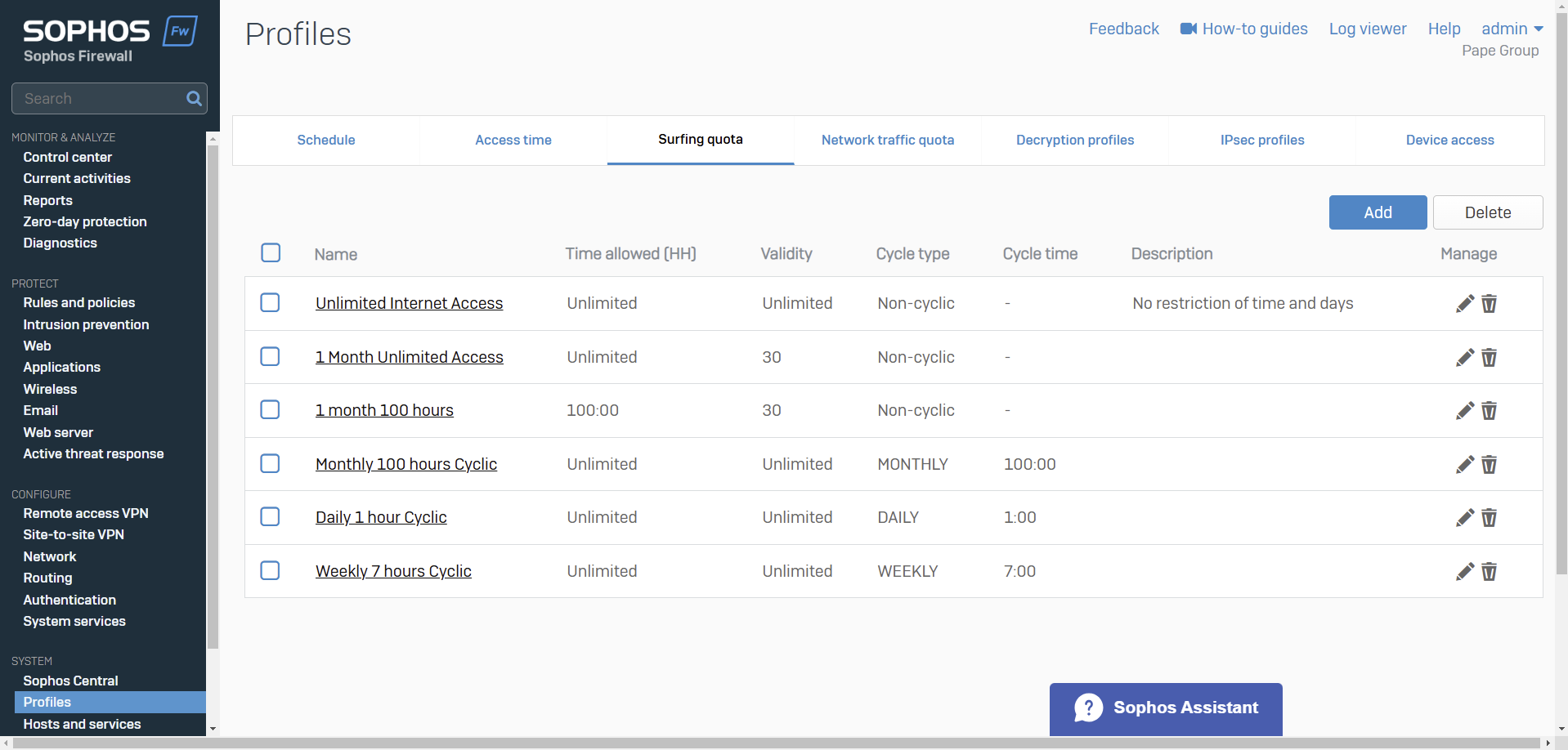Add a new surfing quota

(1378, 212)
